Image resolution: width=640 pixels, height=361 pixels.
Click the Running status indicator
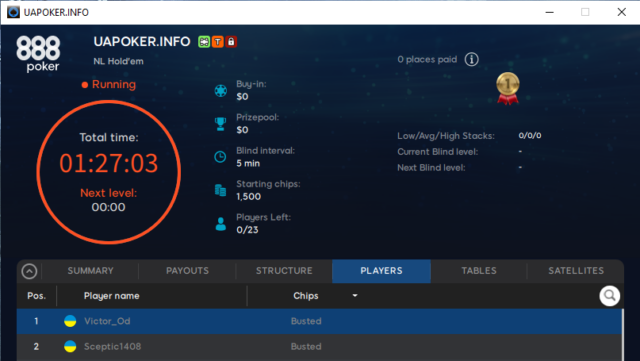coord(109,85)
